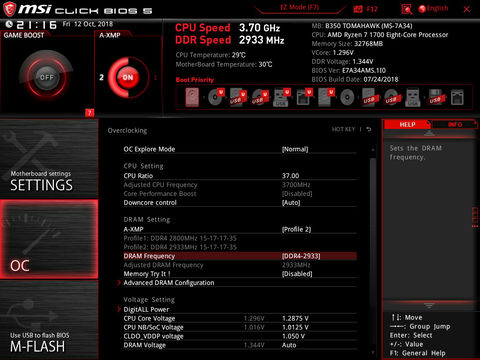Click CPU Core Voltage value 1.2875 V

[x=295, y=318]
